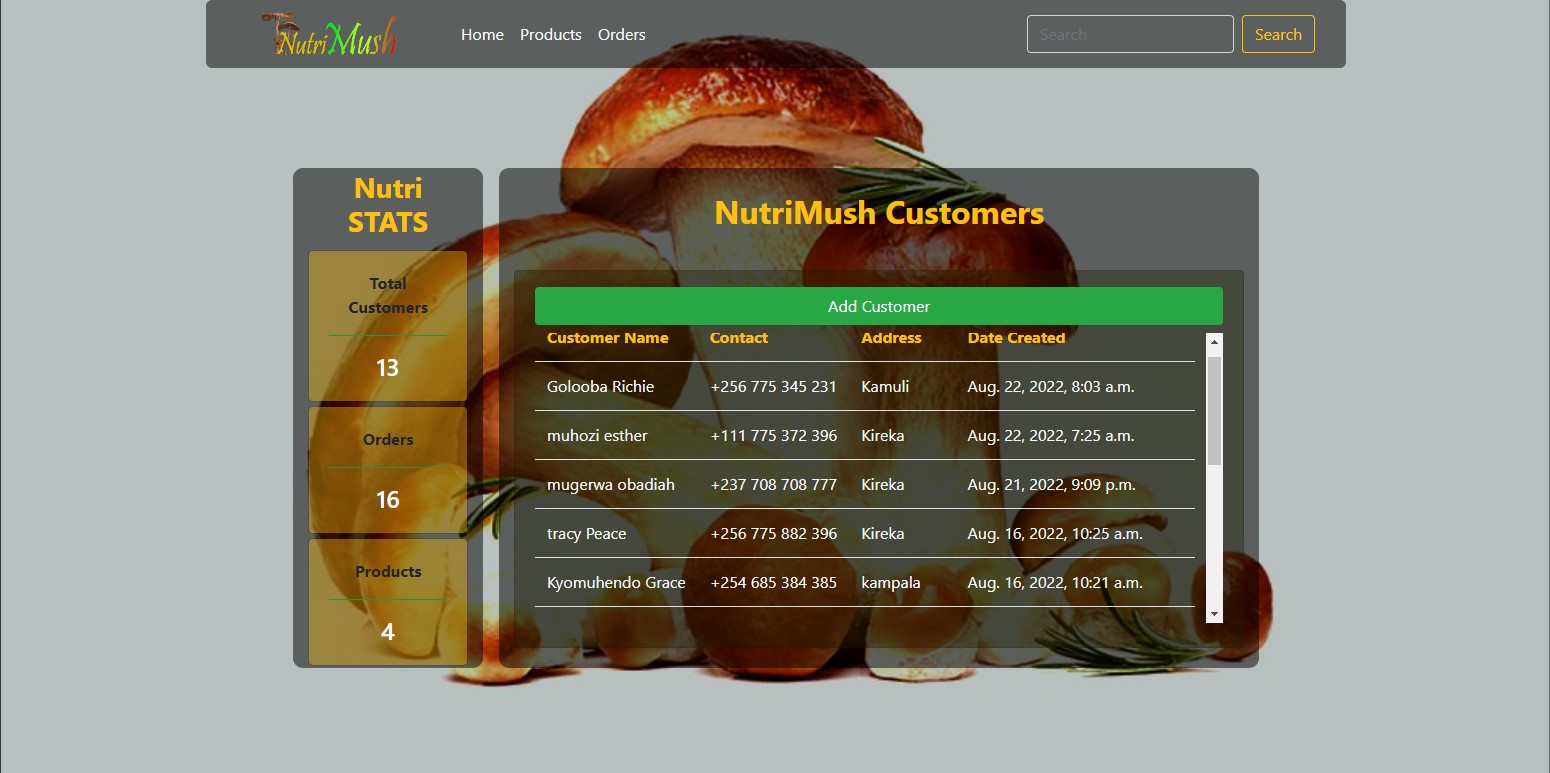The image size is (1550, 773).
Task: Select the muhozi esther customer row
Action: [865, 436]
